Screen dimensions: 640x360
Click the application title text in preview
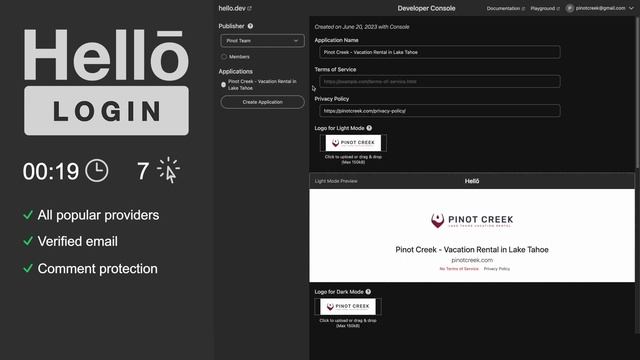coord(472,250)
